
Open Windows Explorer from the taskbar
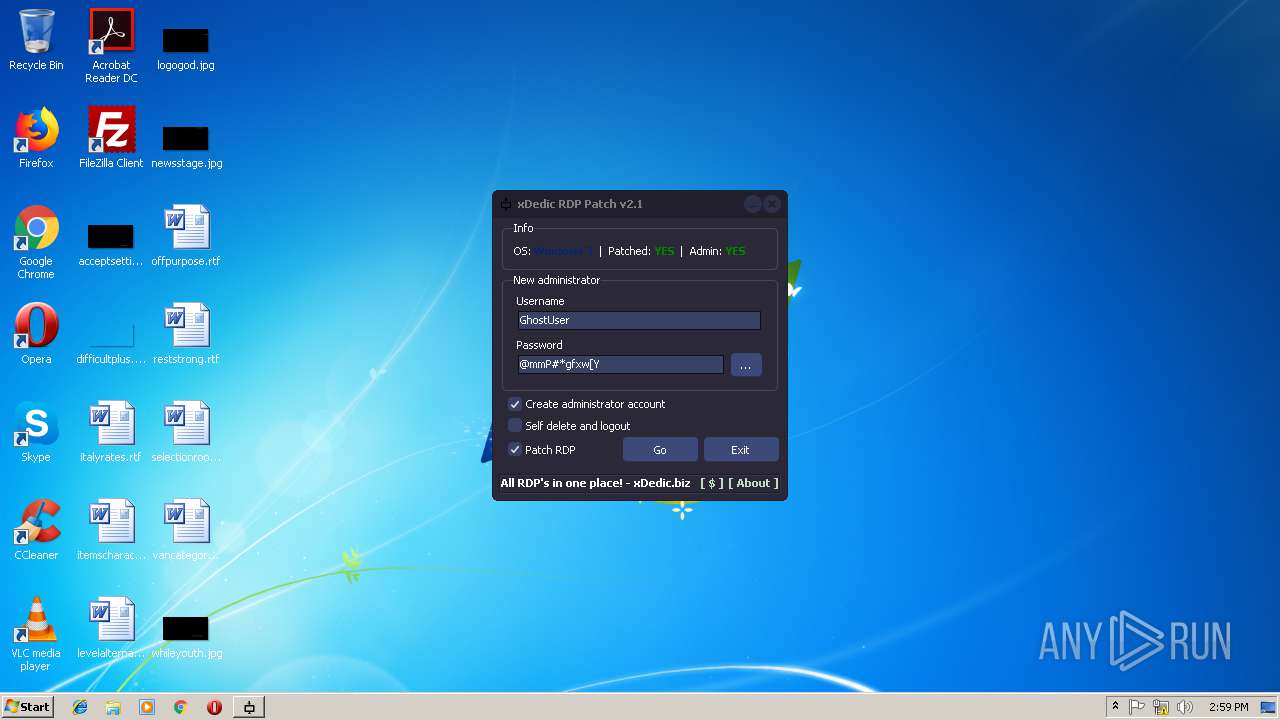pos(113,707)
